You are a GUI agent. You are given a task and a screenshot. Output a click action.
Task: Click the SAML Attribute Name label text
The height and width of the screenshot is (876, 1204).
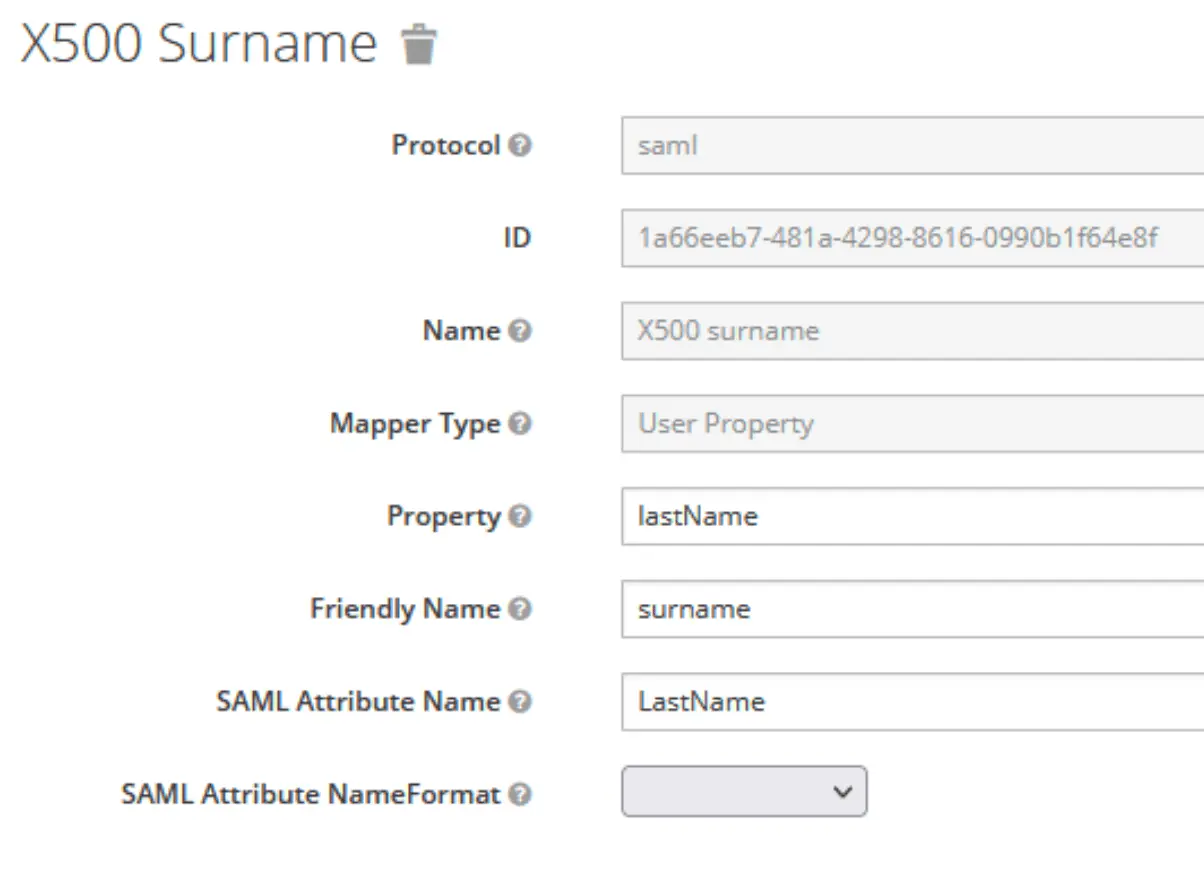pyautogui.click(x=358, y=702)
